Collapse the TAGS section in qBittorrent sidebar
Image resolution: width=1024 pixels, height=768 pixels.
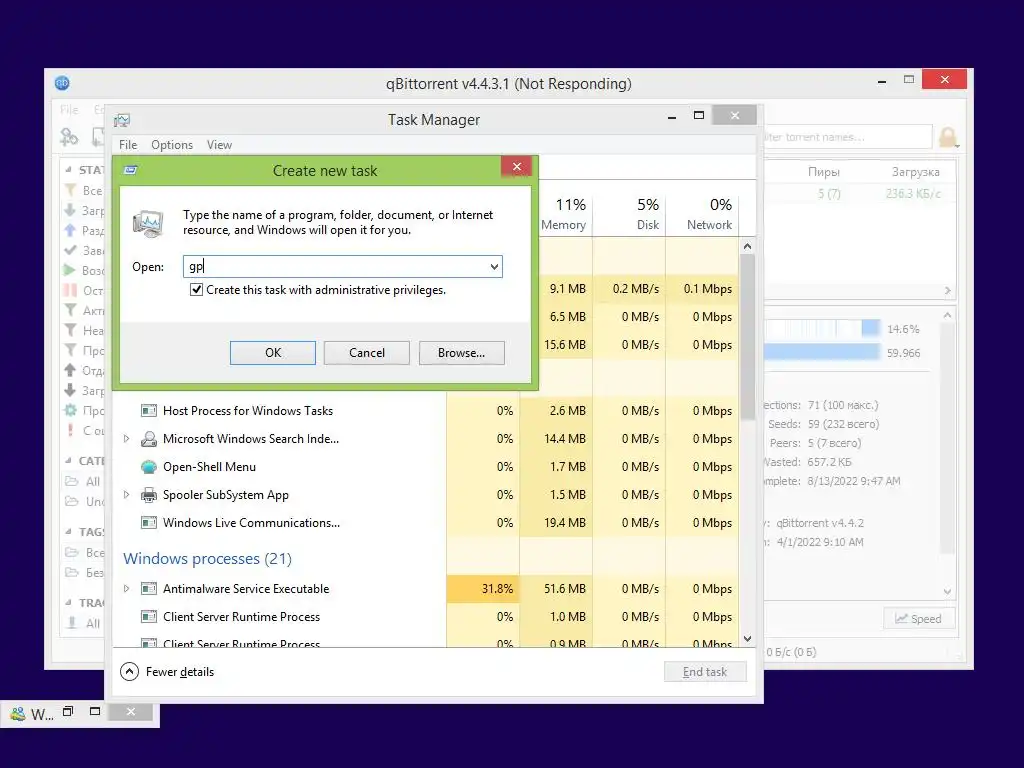[x=69, y=532]
